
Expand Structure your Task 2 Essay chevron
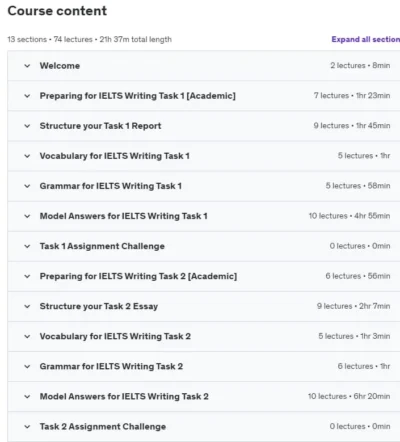point(27,306)
